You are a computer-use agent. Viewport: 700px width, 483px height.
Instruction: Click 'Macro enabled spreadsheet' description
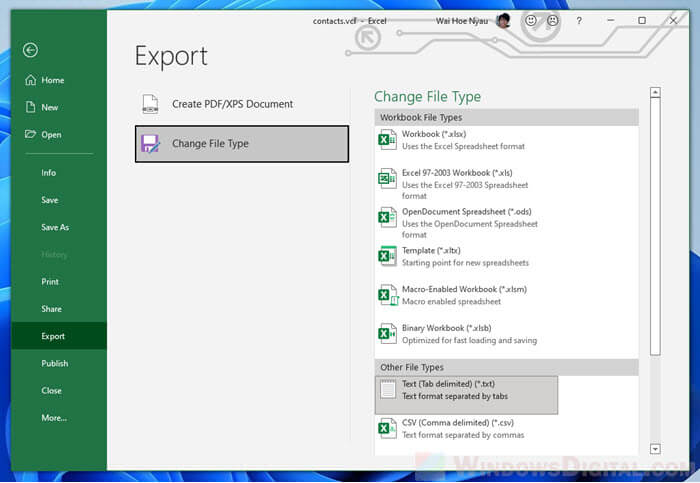(451, 301)
